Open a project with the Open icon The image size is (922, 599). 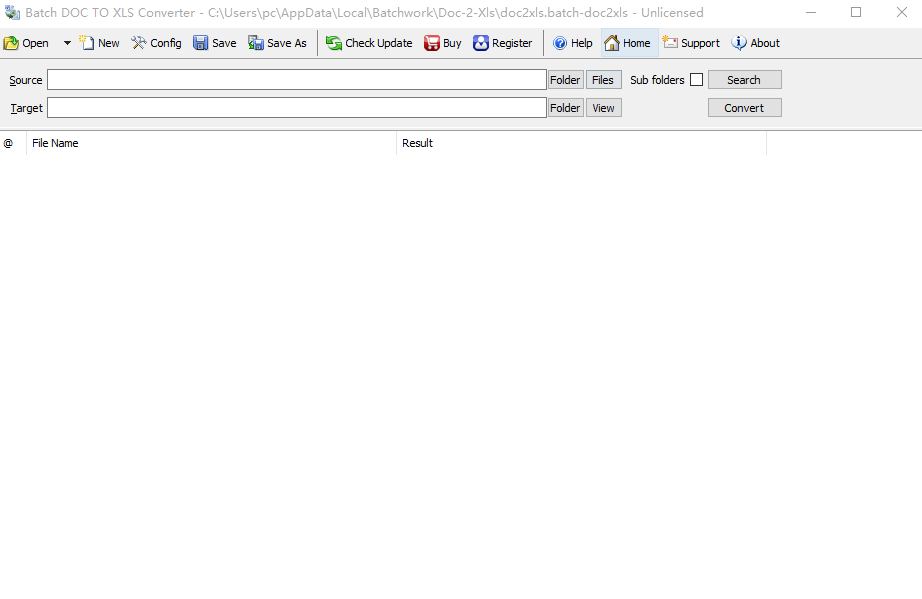(x=26, y=43)
